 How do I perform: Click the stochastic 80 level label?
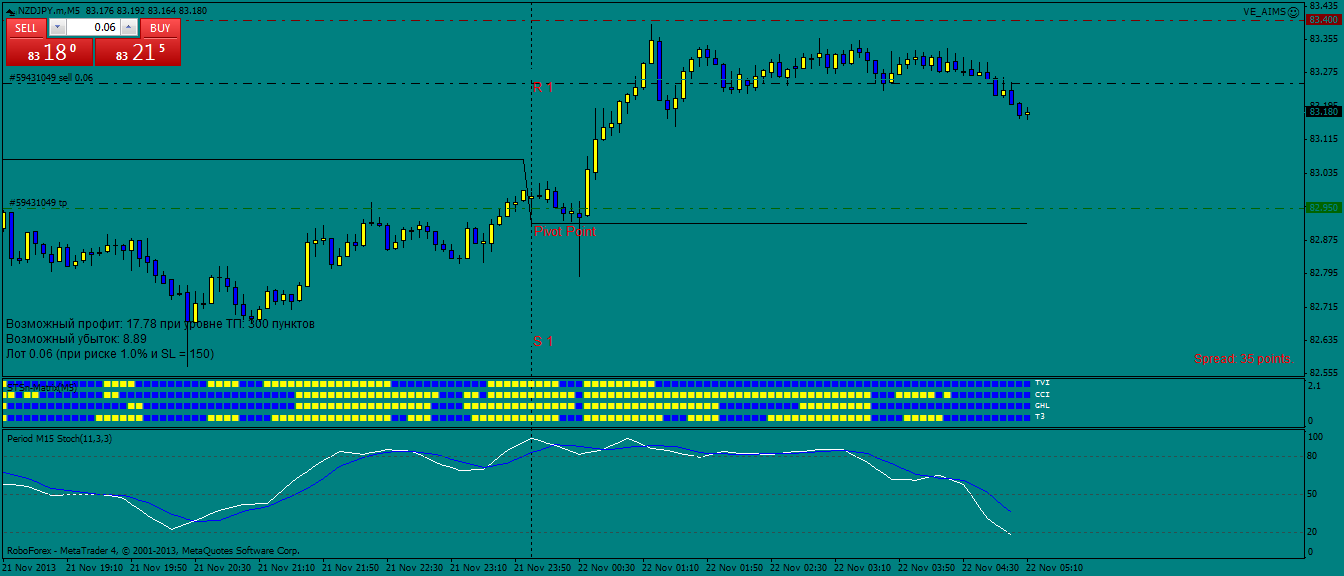point(1314,457)
